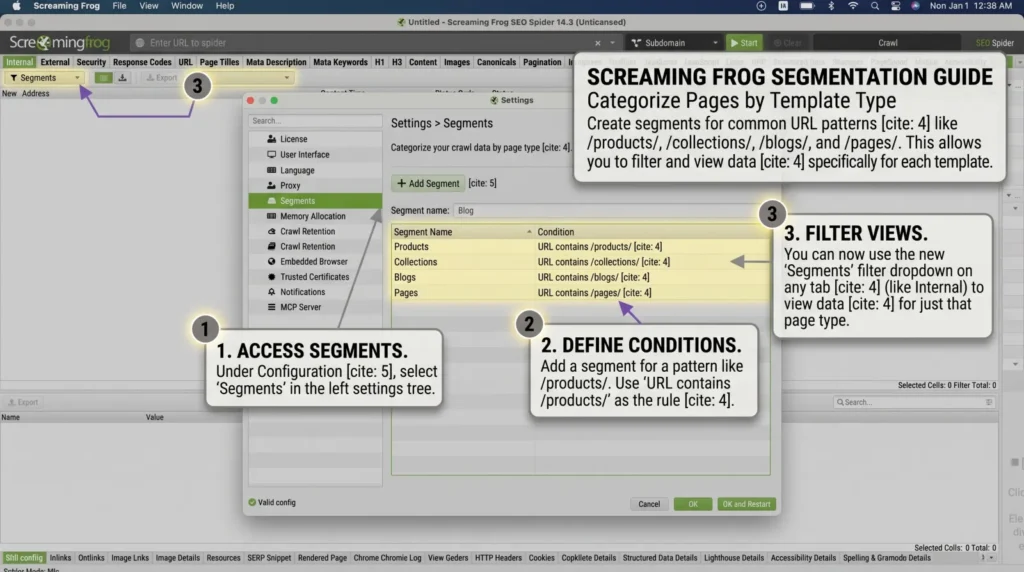Screen dimensions: 1024x572
Task: Open the Subdomain crawl mode dropdown
Action: (673, 42)
